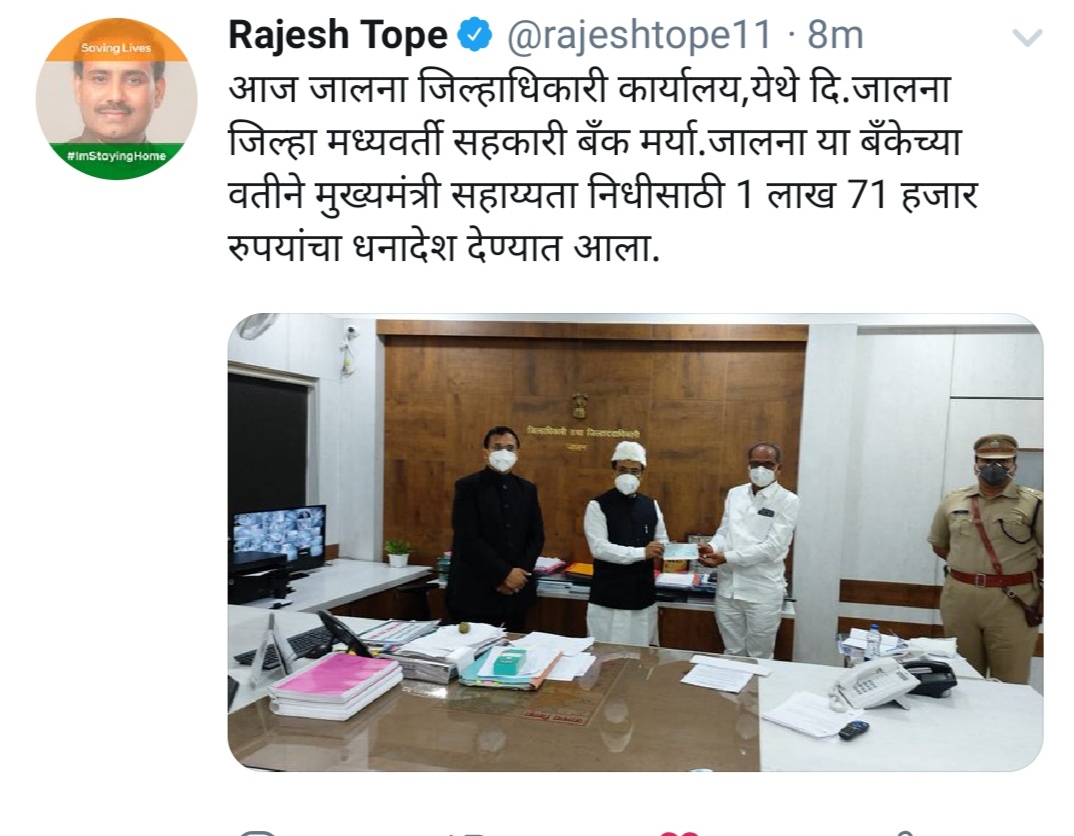Open the tweet options chevron menu
Image resolution: width=1074 pixels, height=836 pixels.
pyautogui.click(x=1027, y=38)
